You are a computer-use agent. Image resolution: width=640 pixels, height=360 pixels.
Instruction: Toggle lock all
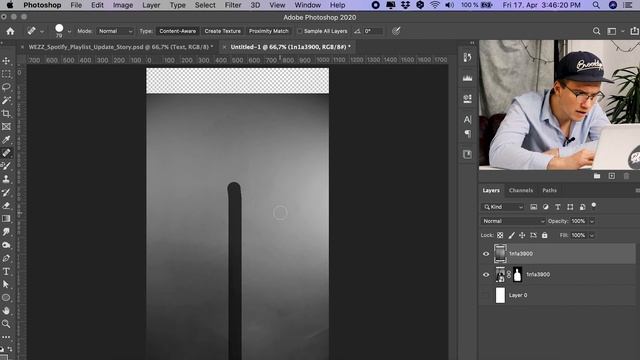click(x=544, y=236)
